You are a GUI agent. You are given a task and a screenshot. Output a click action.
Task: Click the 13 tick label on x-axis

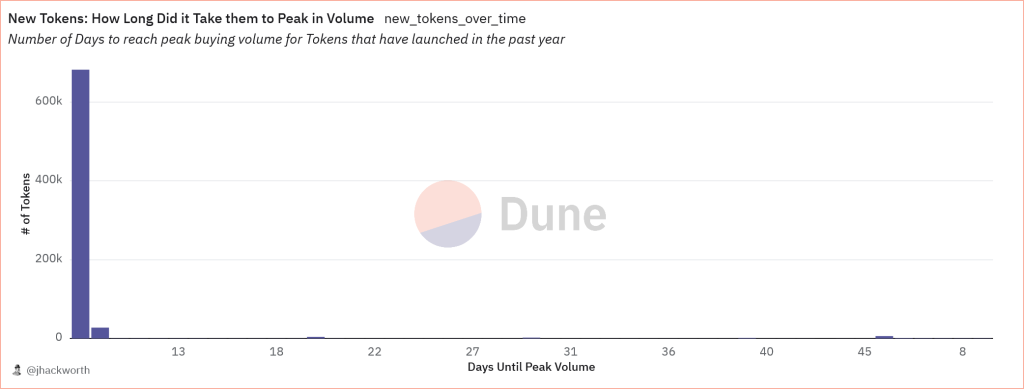[178, 352]
